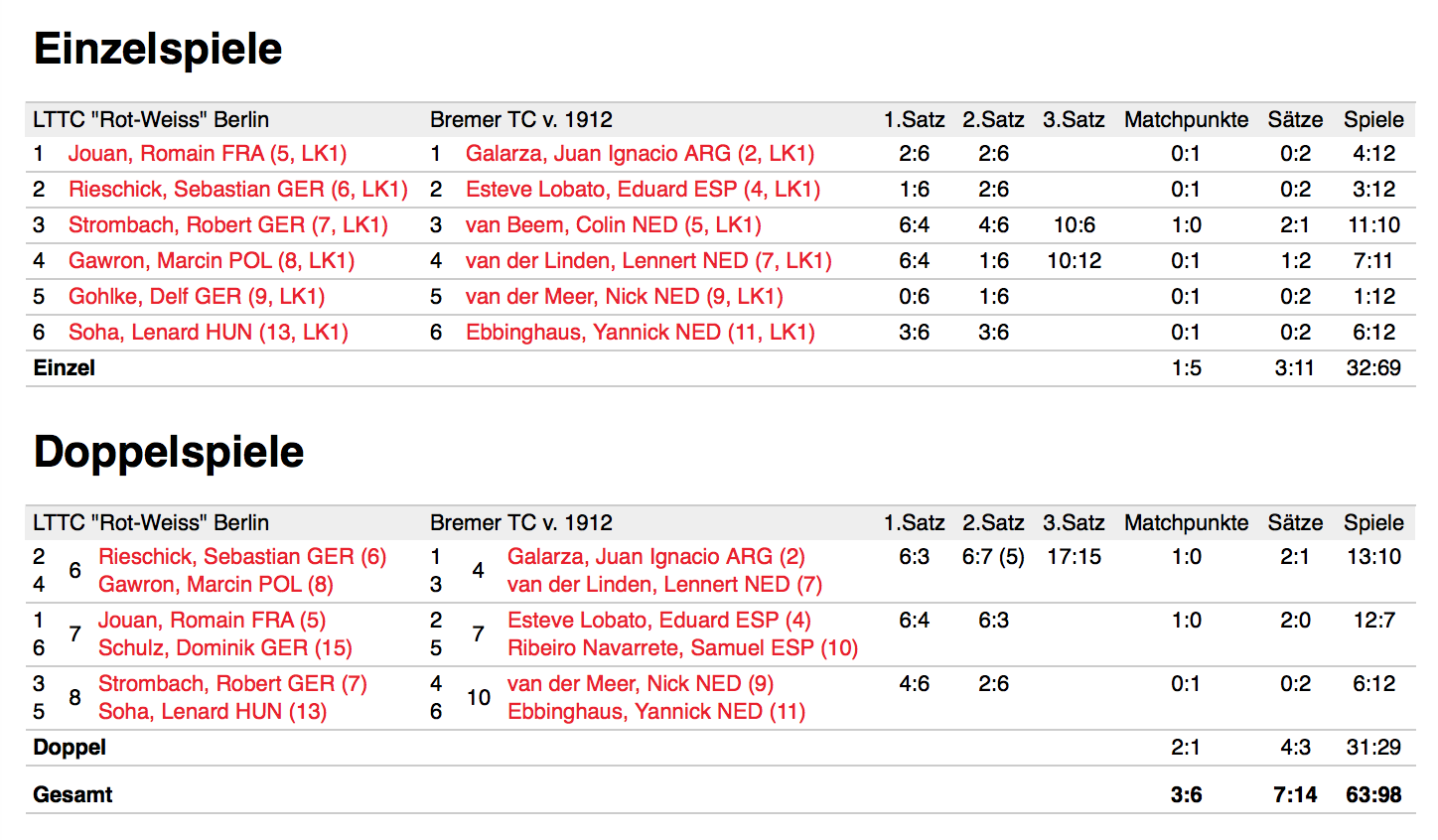Open Gohlke, Delf GER player link

point(196,297)
